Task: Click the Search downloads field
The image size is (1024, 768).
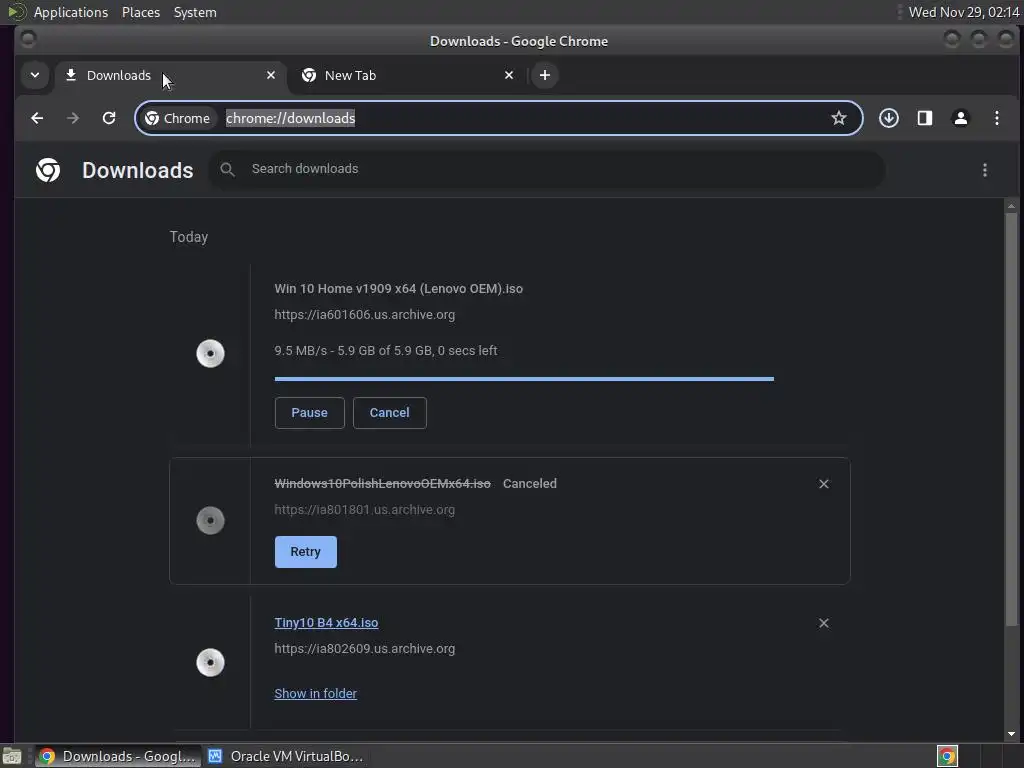Action: click(546, 169)
